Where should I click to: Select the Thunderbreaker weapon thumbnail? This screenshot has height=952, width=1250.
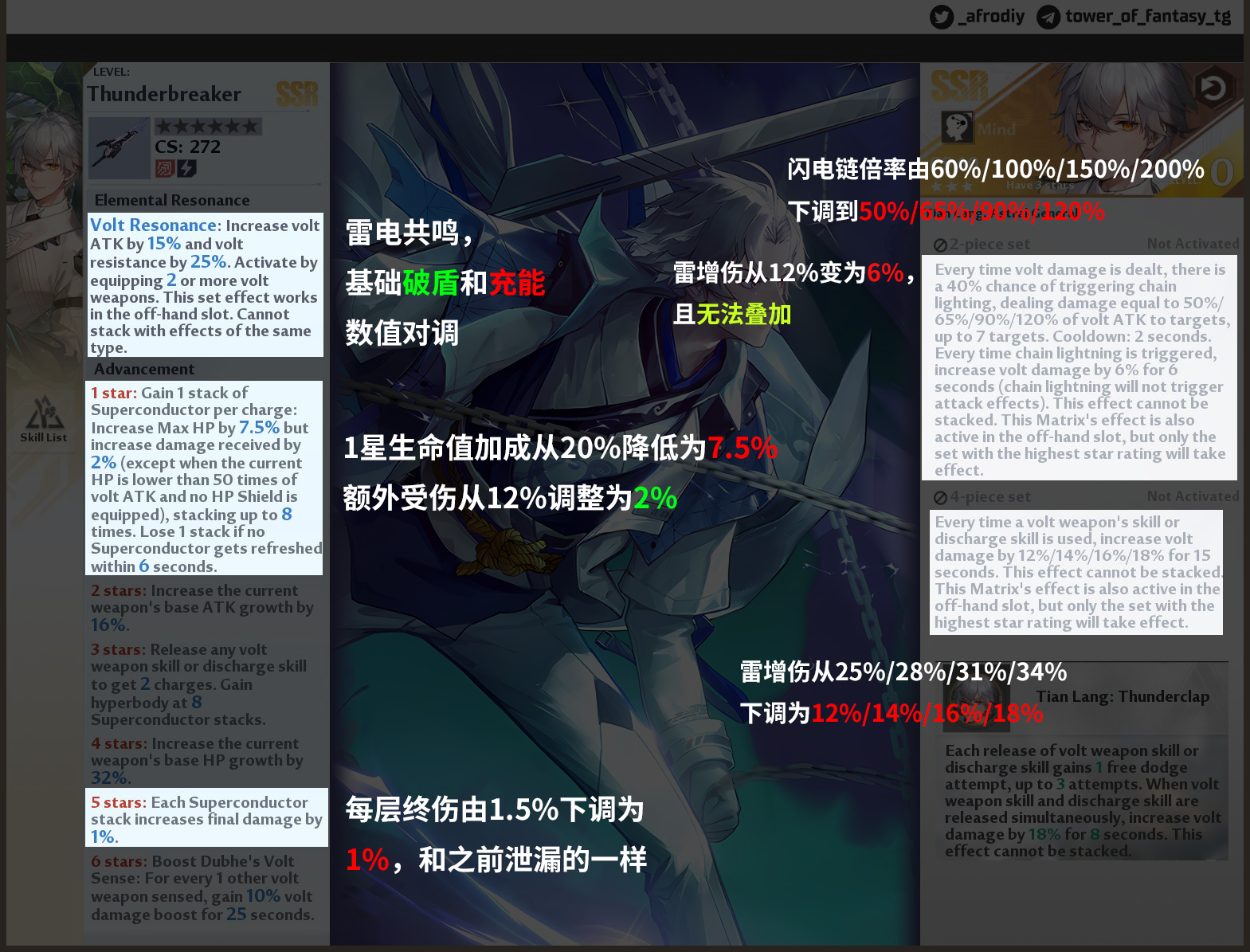coord(119,148)
